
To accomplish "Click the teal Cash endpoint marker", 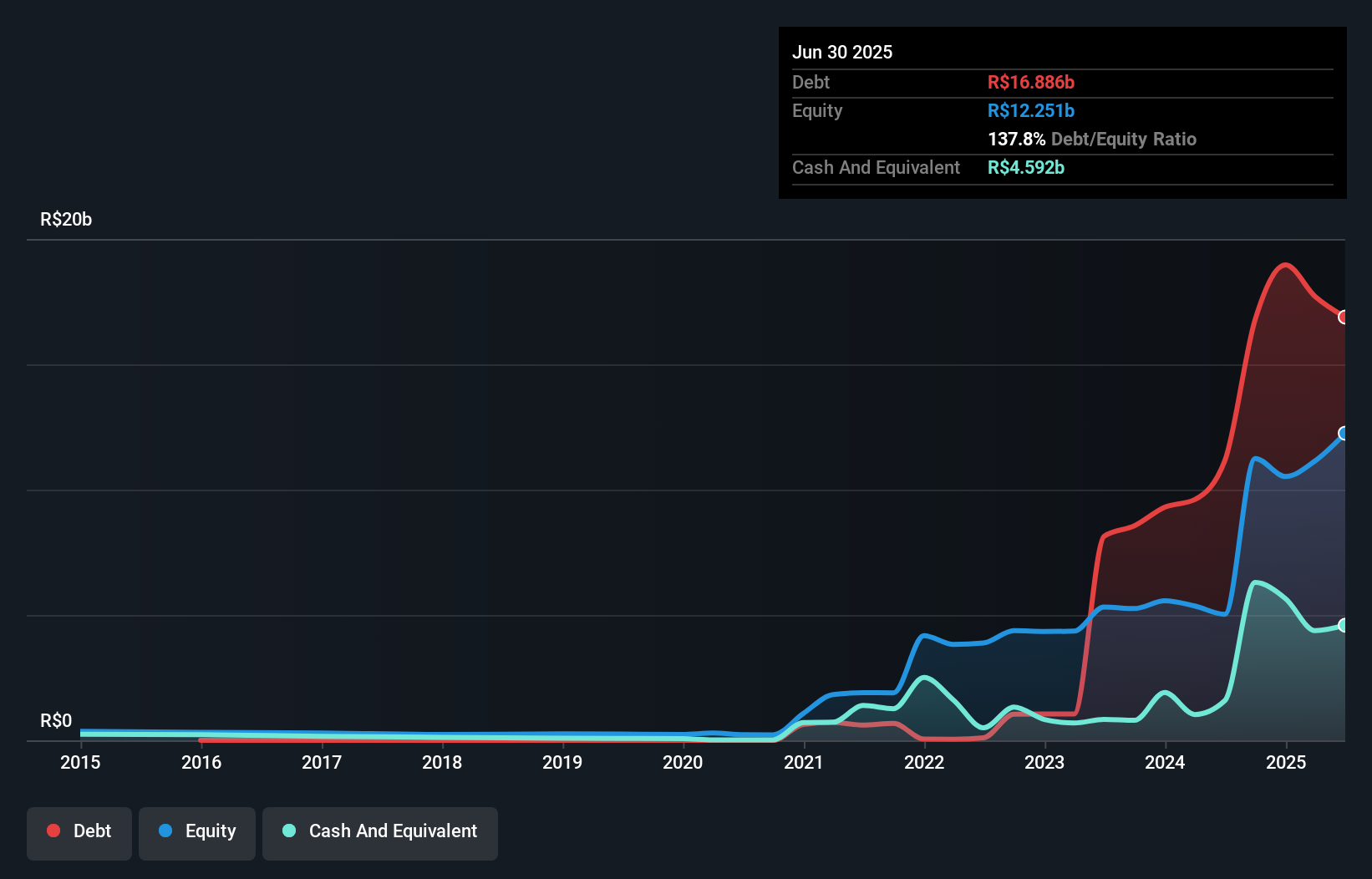I will coord(1344,625).
